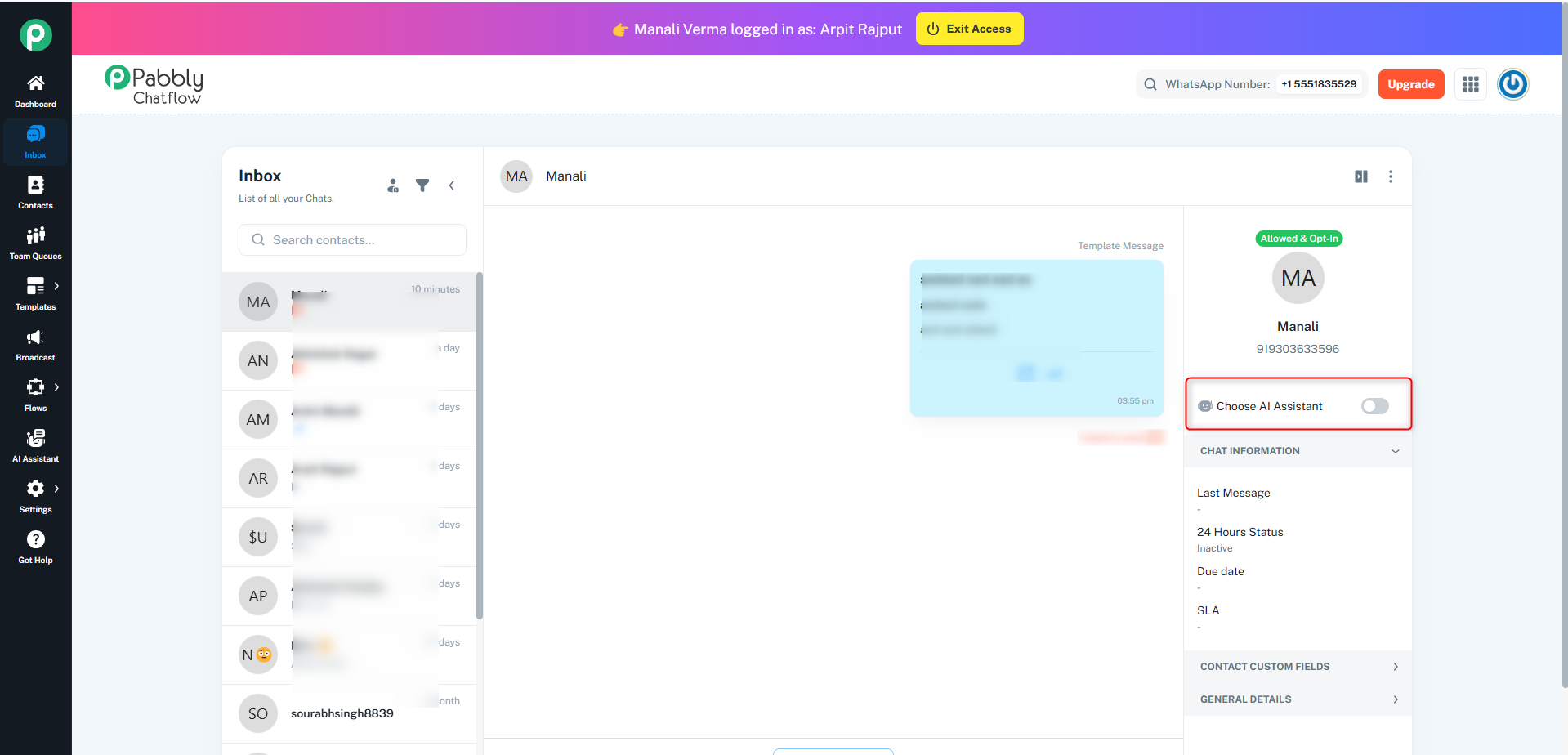Toggle the Choose AI Assistant switch
Viewport: 1568px width, 755px height.
(1375, 406)
